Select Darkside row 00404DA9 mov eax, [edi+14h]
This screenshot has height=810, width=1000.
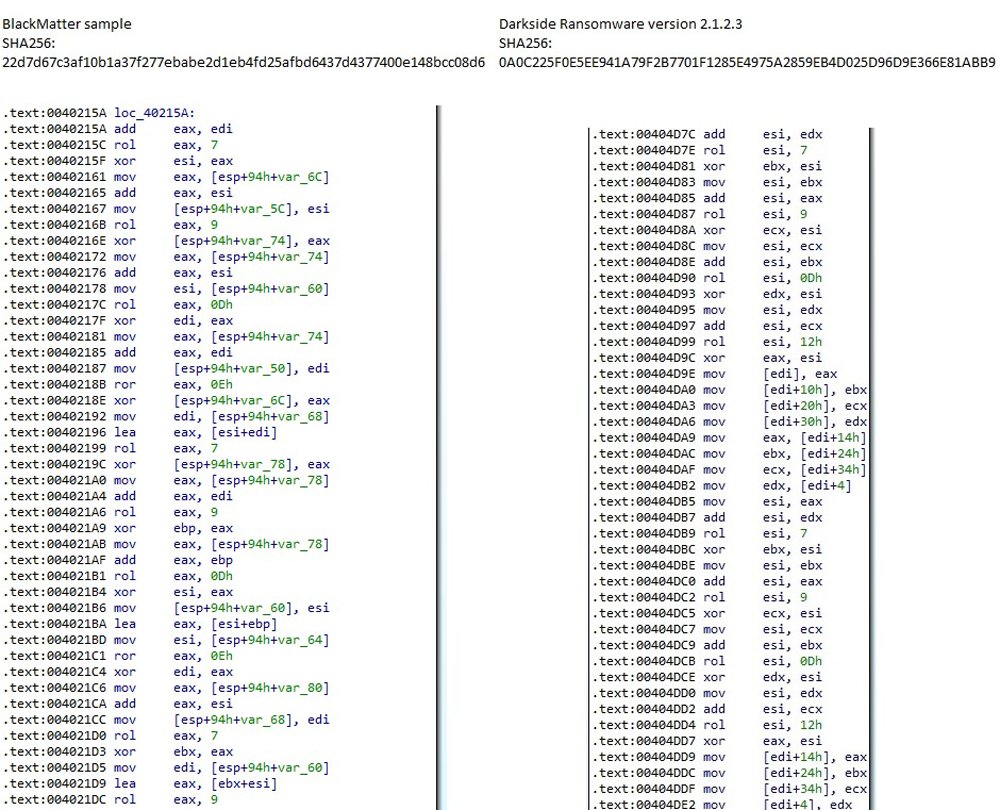730,438
